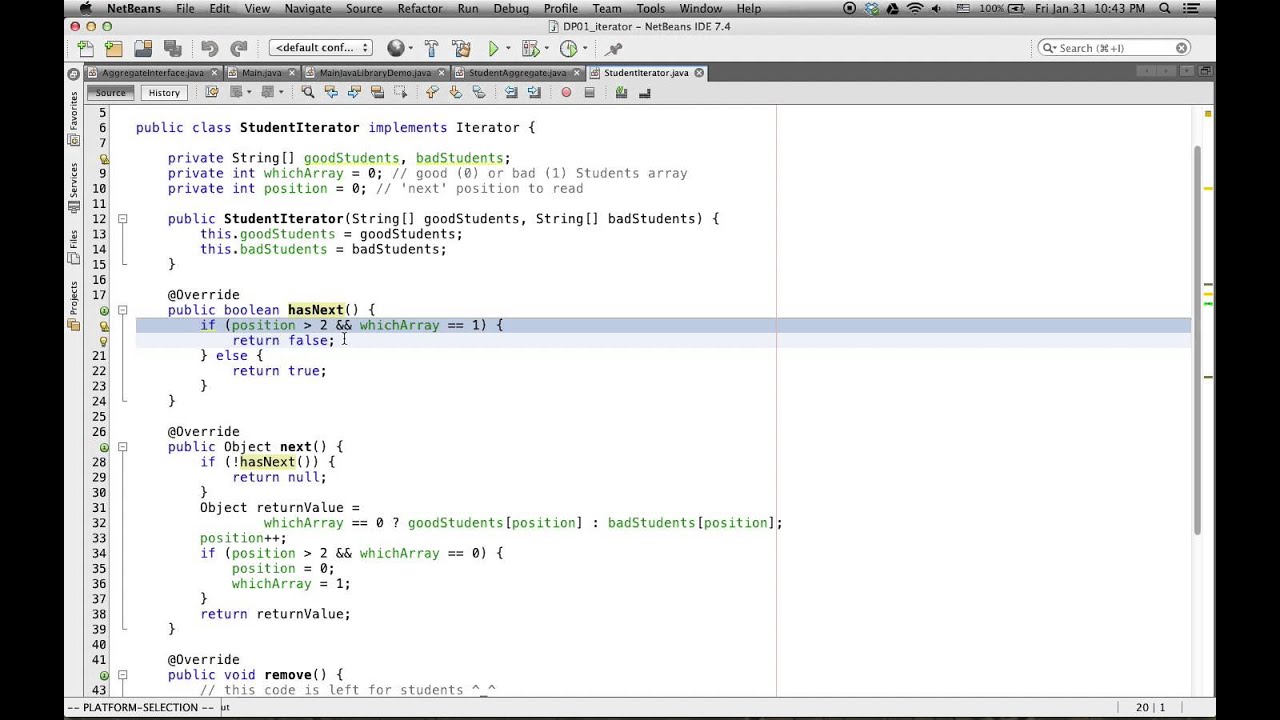
Task: Click the Build Project hammer icon
Action: [x=431, y=48]
